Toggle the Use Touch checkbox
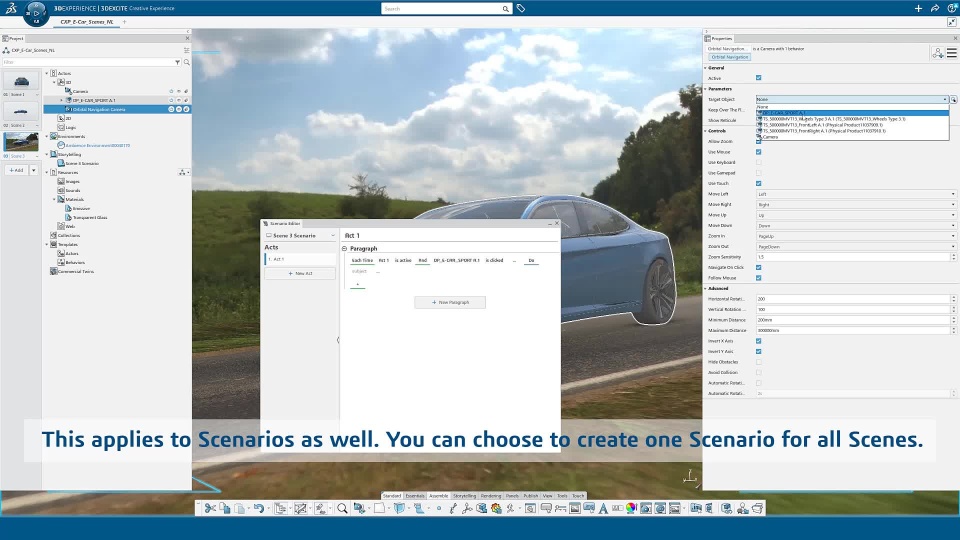The width and height of the screenshot is (960, 540). coord(759,183)
